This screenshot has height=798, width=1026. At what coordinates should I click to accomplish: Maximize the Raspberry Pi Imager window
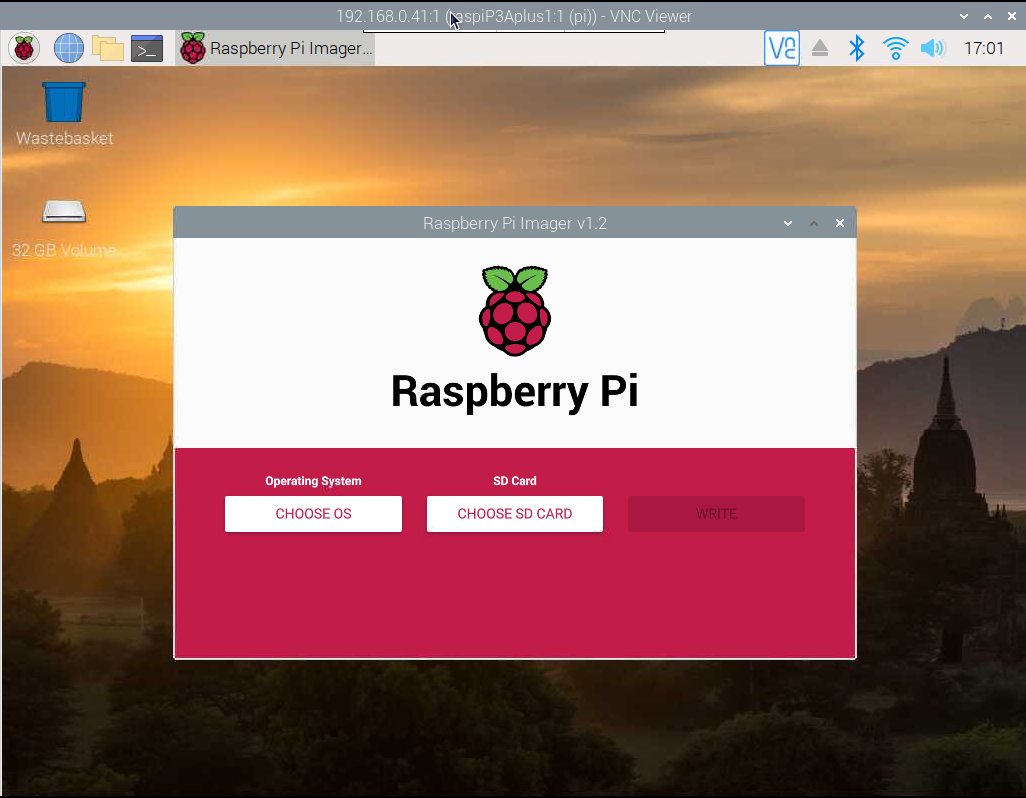[x=814, y=223]
